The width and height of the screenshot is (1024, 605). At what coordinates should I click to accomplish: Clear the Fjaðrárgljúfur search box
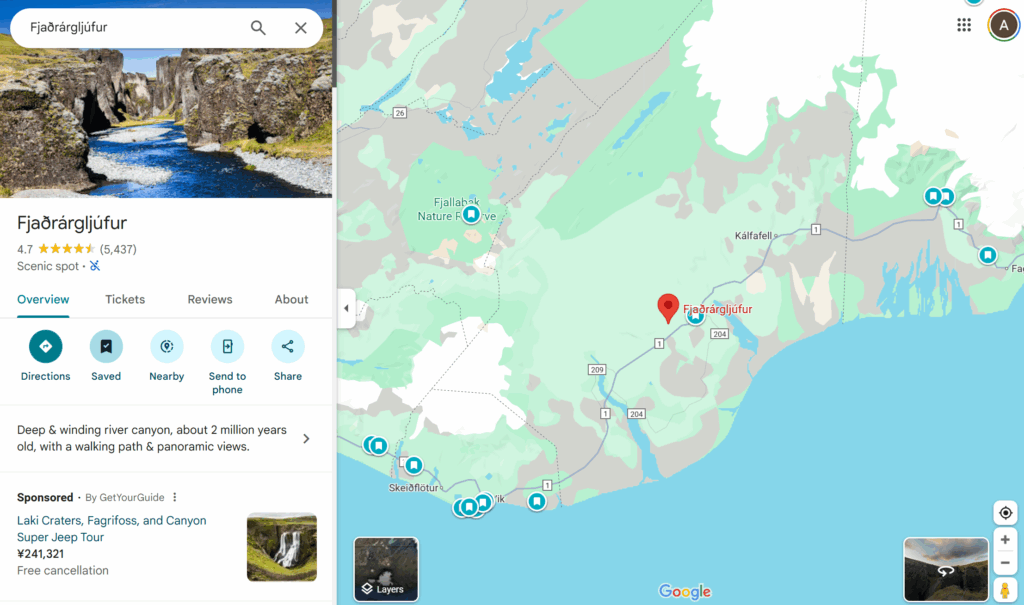[x=300, y=27]
